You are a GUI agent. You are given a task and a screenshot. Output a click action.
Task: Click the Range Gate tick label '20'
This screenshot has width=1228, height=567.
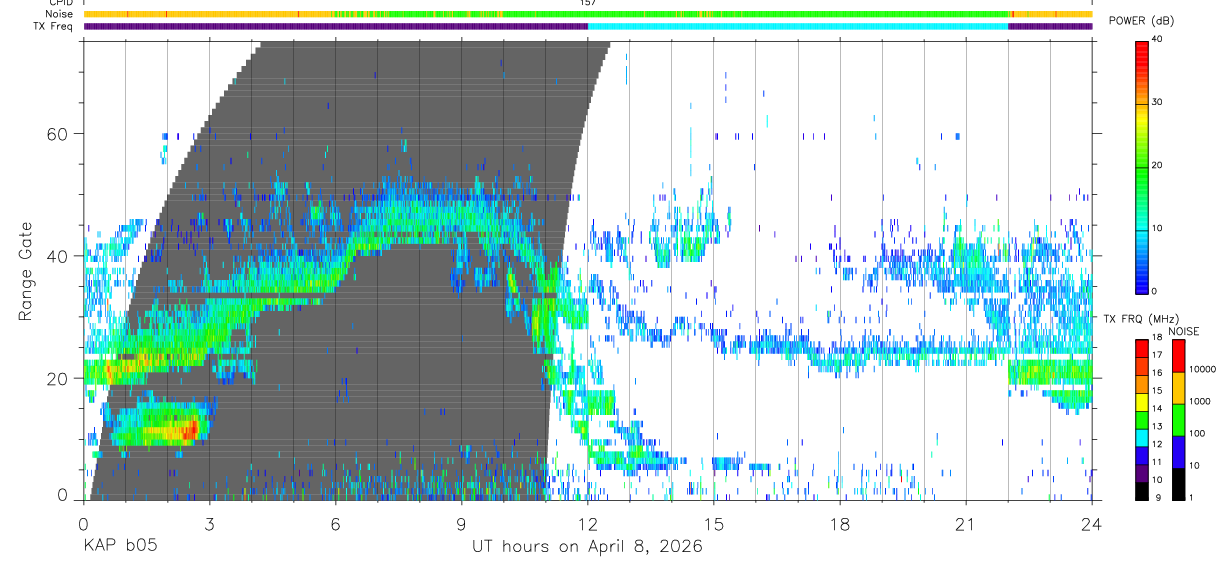(x=59, y=379)
